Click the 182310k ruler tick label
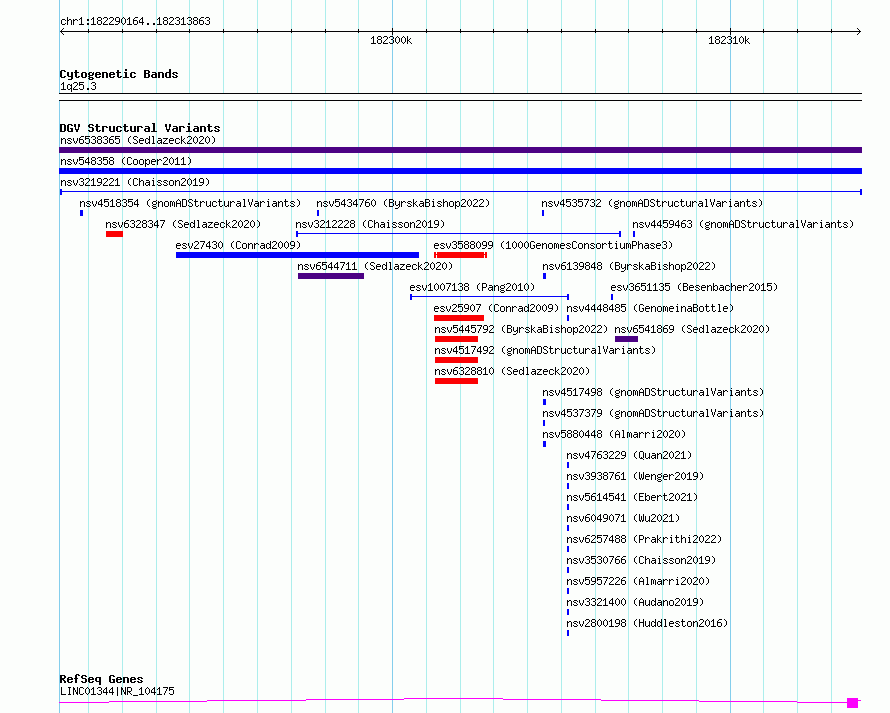The height and width of the screenshot is (713, 890). point(729,40)
